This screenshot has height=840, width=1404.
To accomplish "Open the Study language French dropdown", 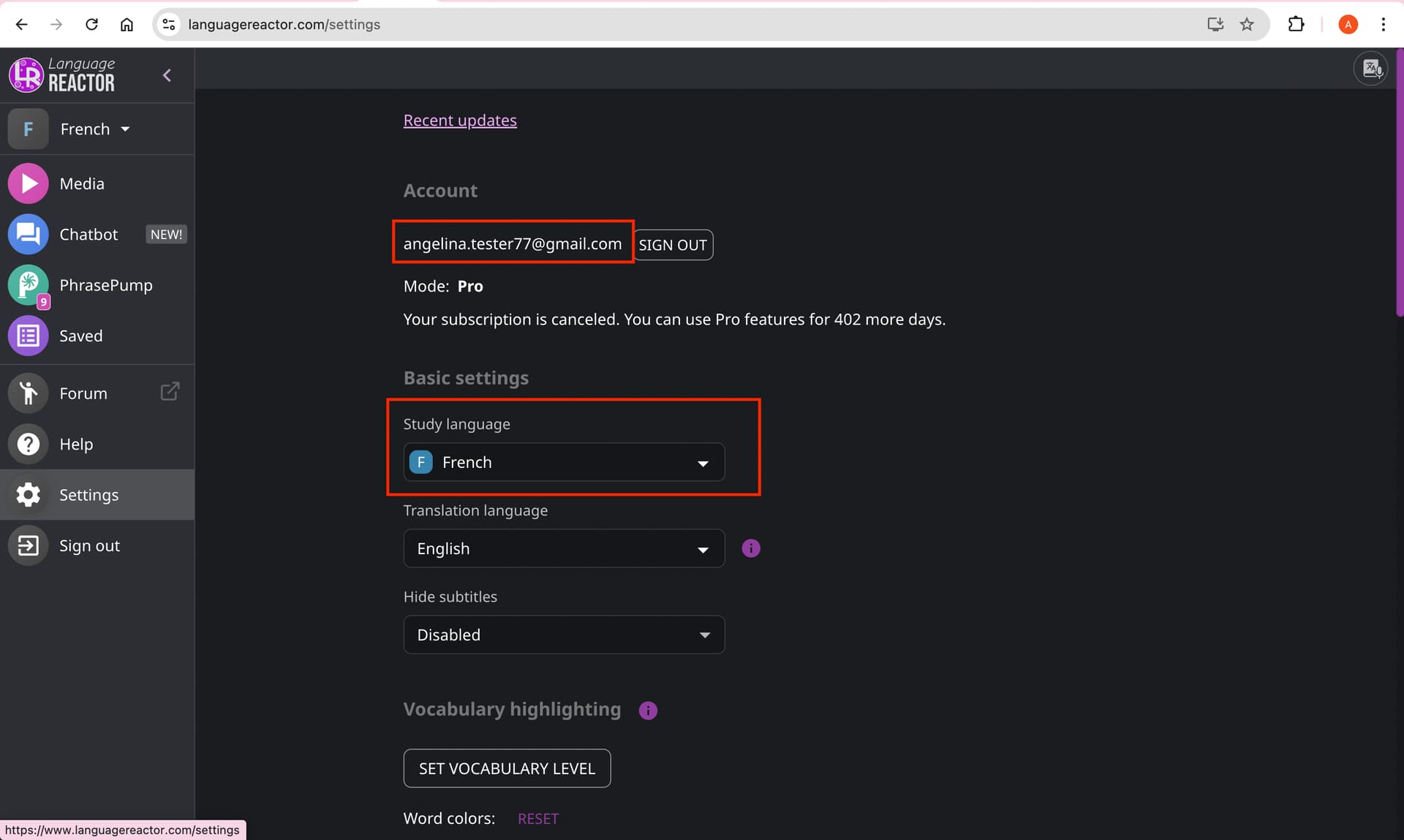I will [x=564, y=462].
